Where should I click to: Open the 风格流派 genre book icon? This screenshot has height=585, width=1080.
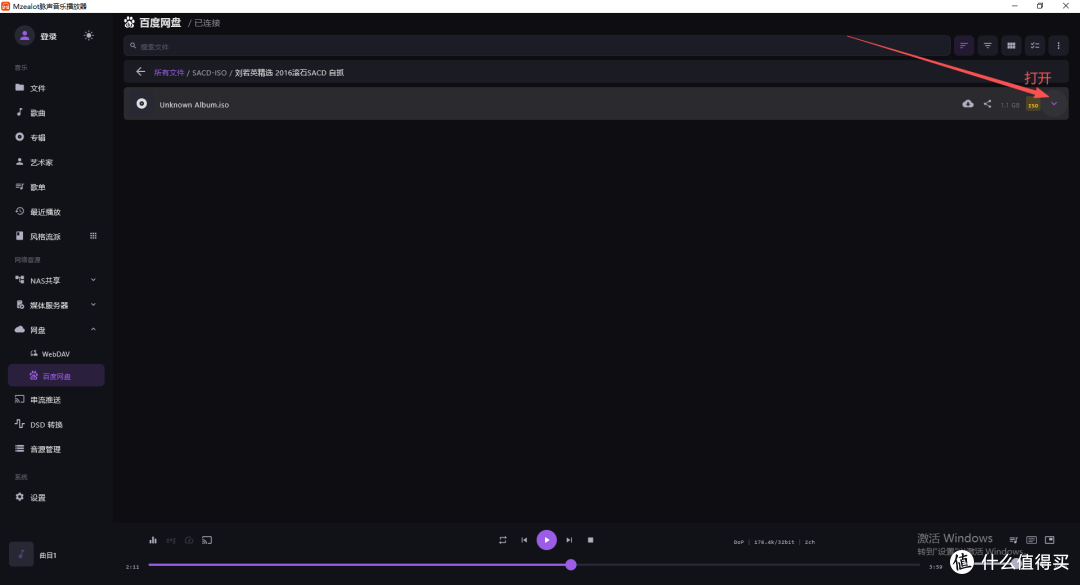coord(20,236)
